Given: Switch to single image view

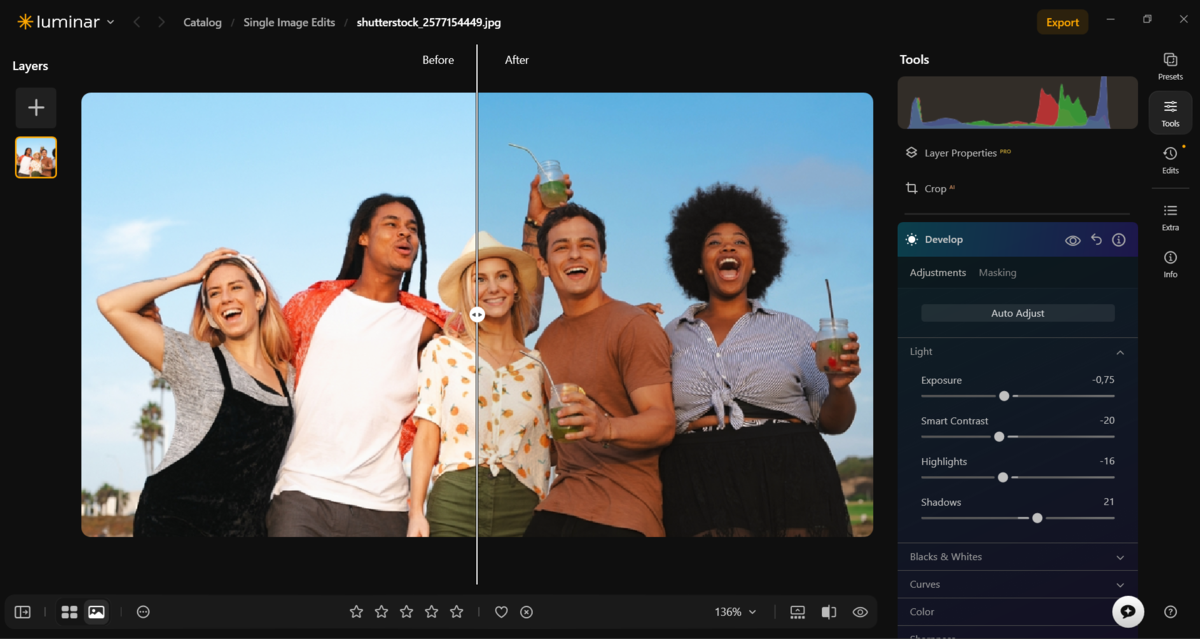Looking at the screenshot, I should [x=96, y=612].
